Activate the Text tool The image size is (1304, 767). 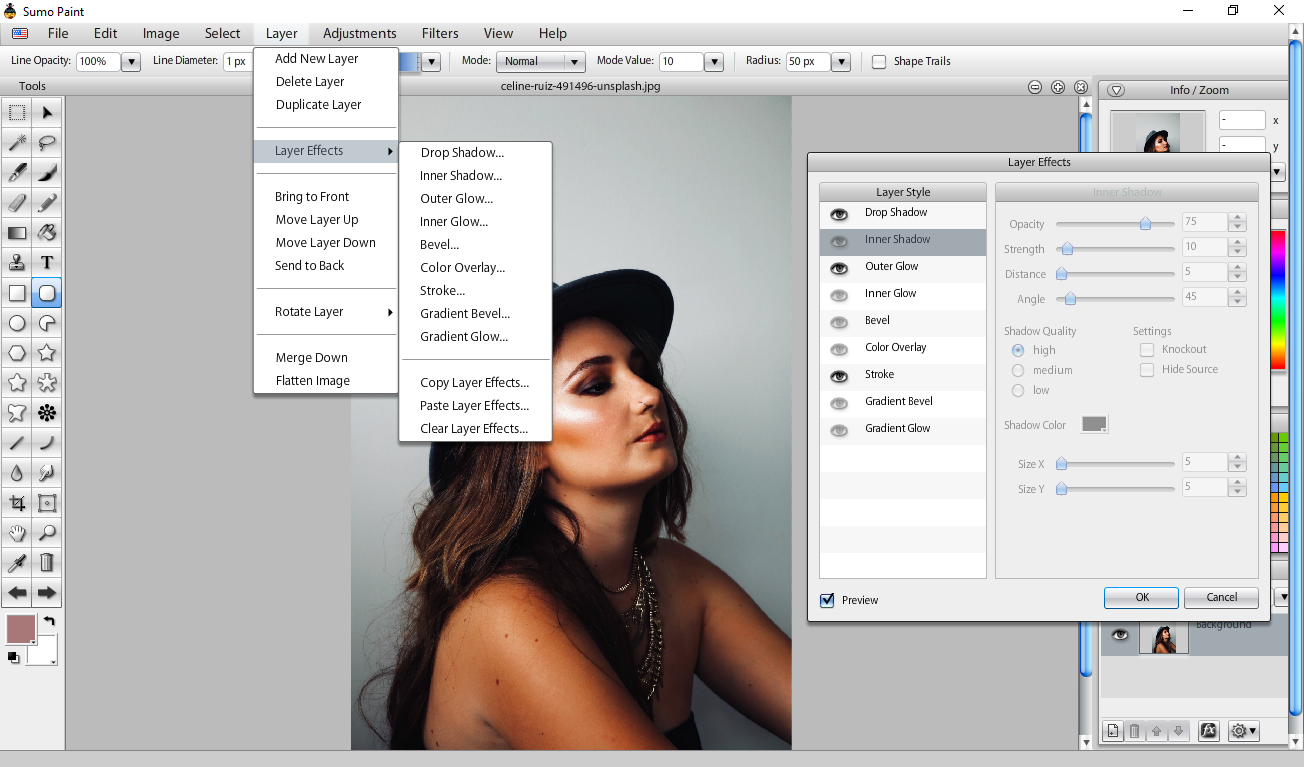(x=46, y=263)
